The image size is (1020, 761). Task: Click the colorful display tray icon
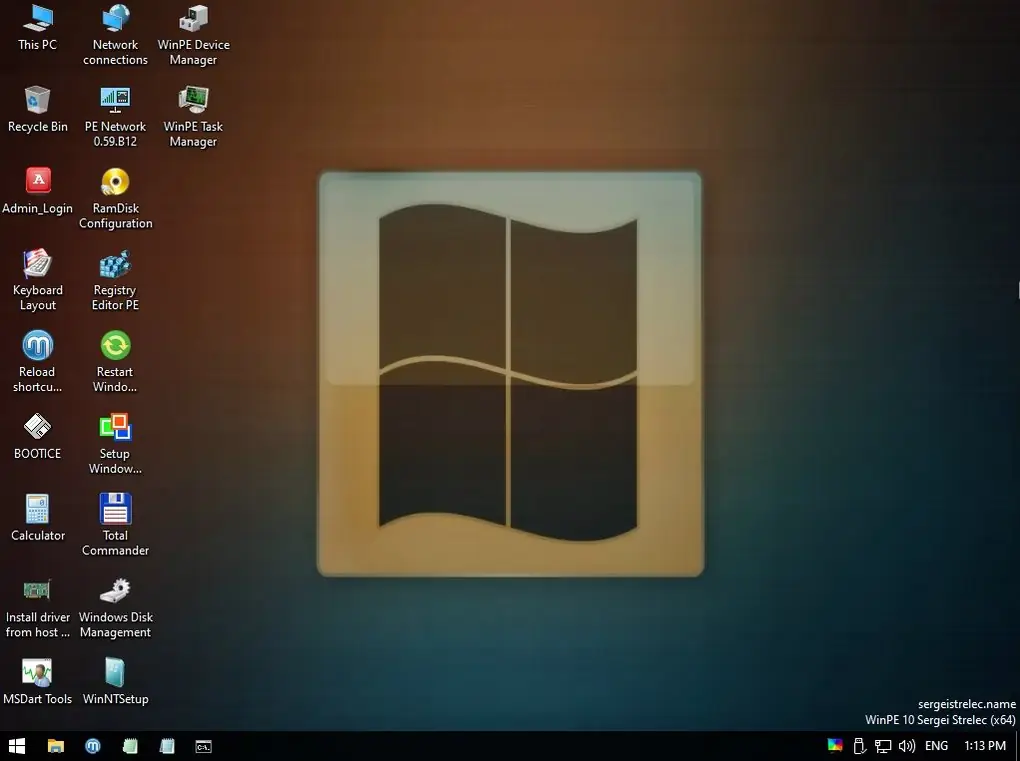[835, 745]
